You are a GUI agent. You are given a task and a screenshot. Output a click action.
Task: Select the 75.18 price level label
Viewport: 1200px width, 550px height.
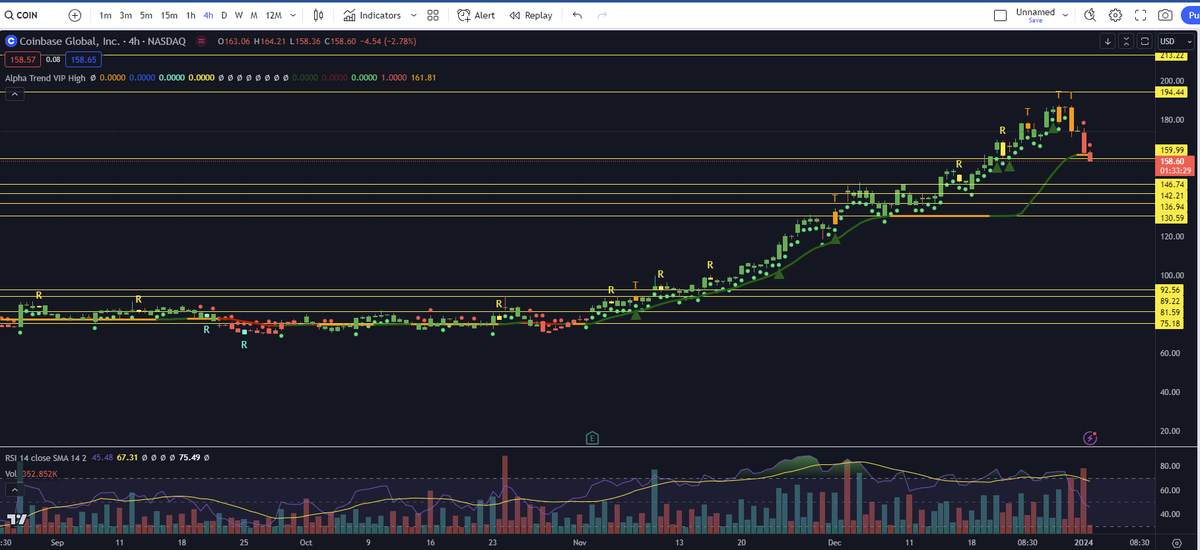(x=1171, y=323)
